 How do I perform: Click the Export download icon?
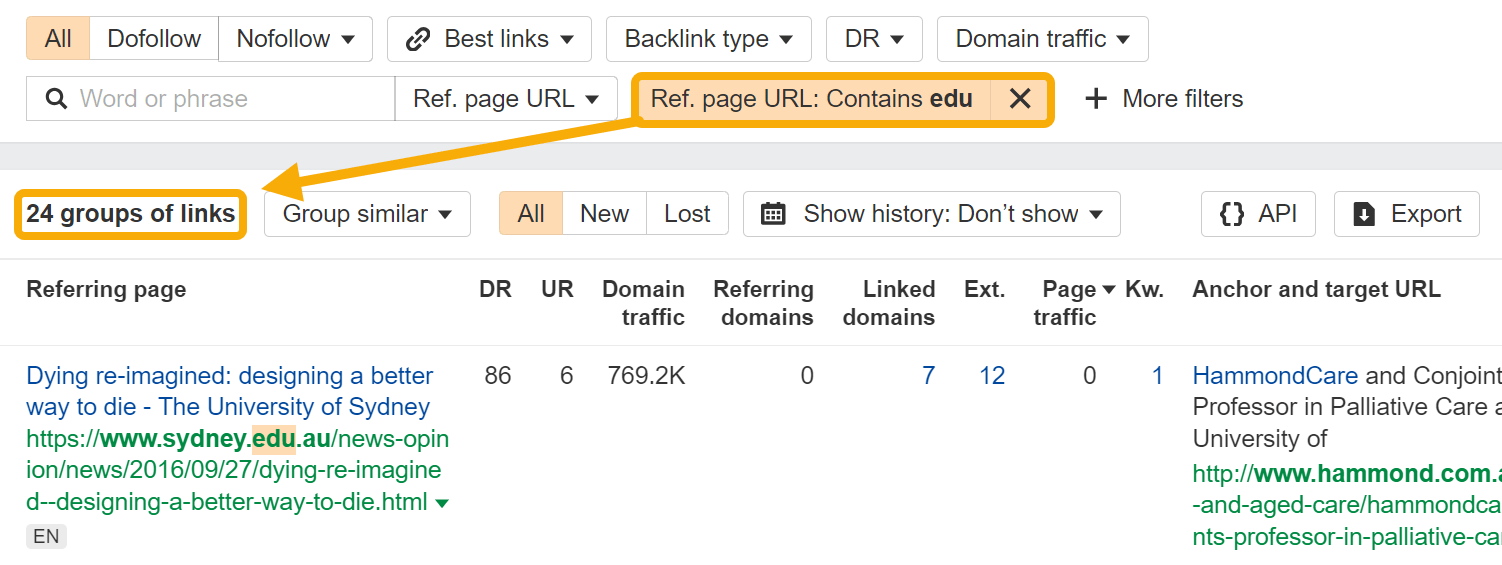point(1364,214)
